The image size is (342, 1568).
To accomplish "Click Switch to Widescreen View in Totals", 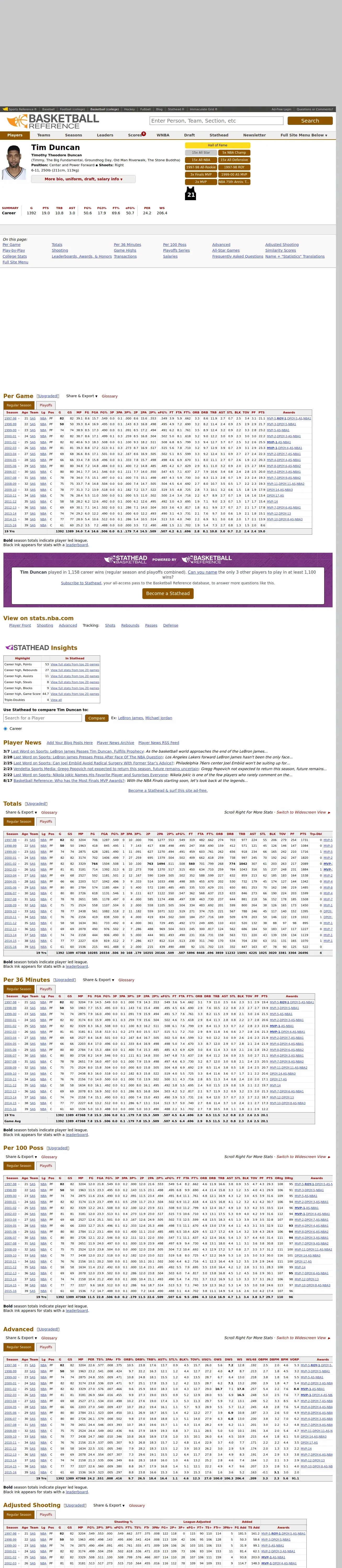I will tap(304, 812).
